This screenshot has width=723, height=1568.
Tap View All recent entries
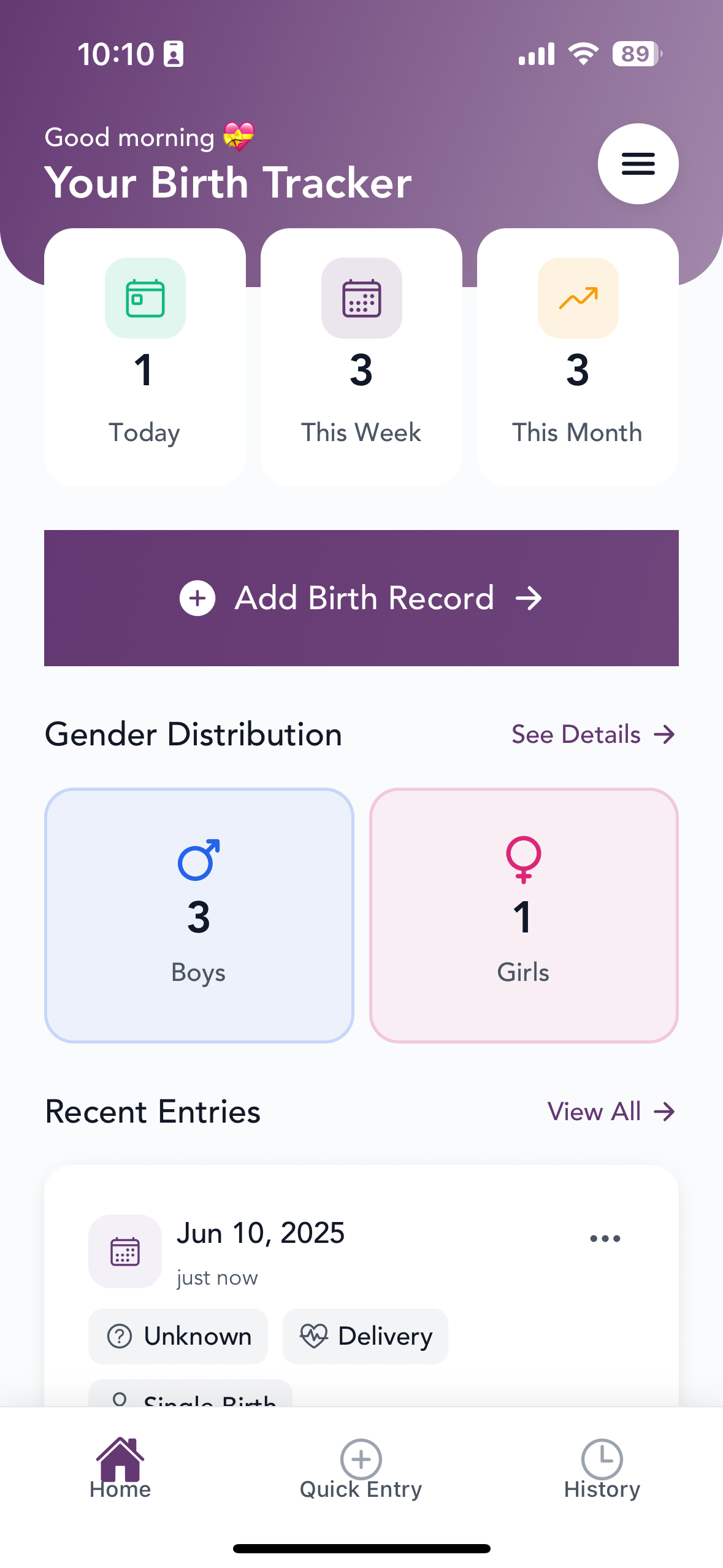pos(611,1112)
